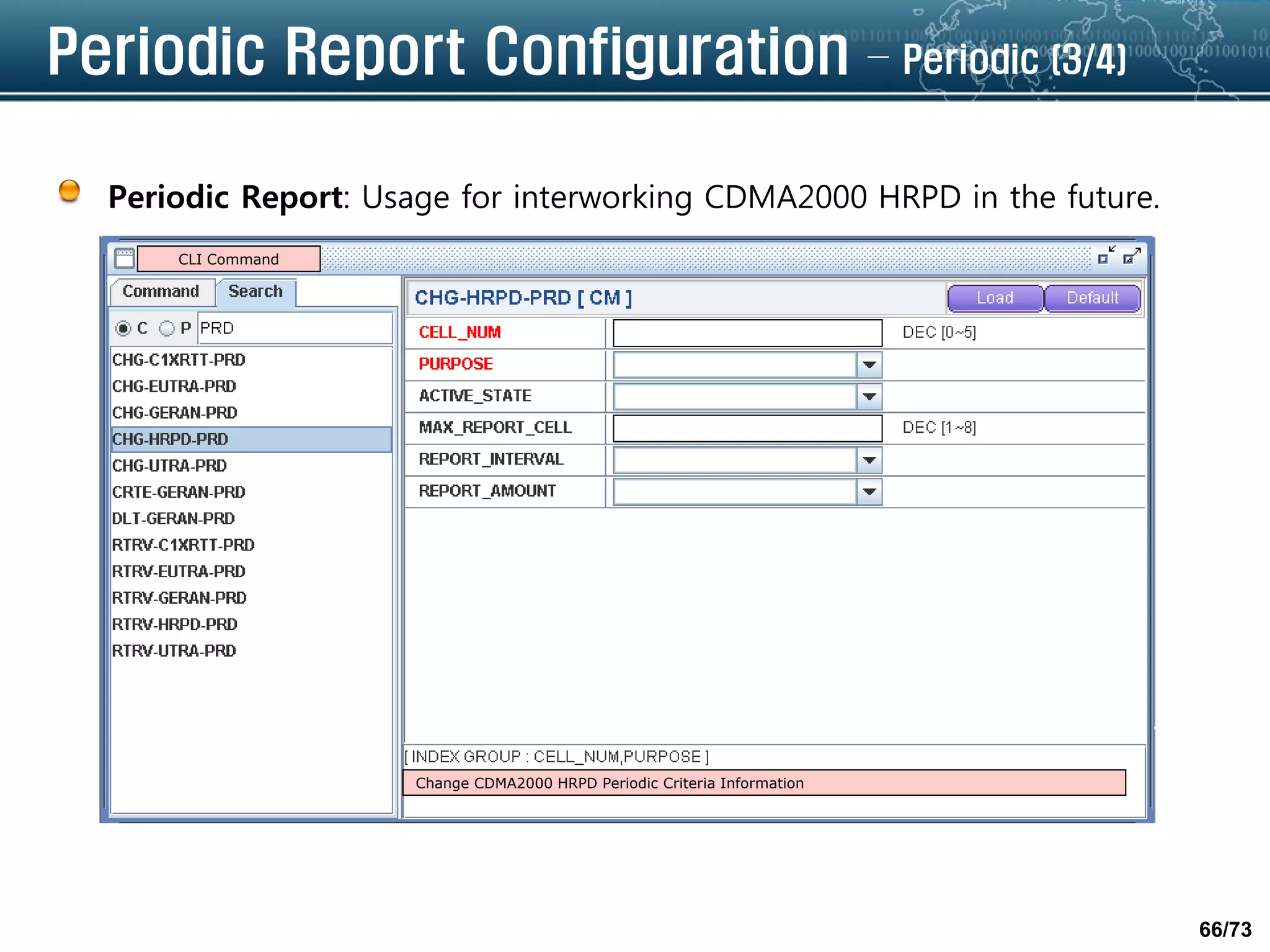Click the CHG-HRPD-PRD [ CM ] header

pos(523,298)
